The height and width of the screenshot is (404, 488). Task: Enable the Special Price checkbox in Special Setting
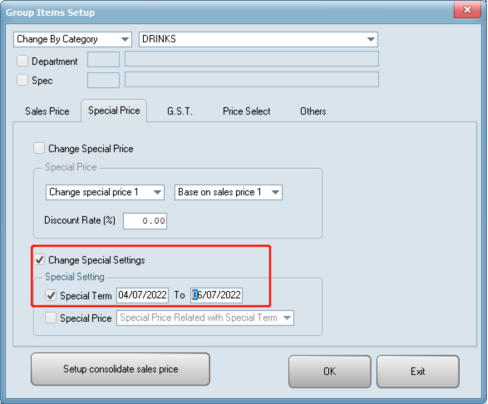coord(51,318)
